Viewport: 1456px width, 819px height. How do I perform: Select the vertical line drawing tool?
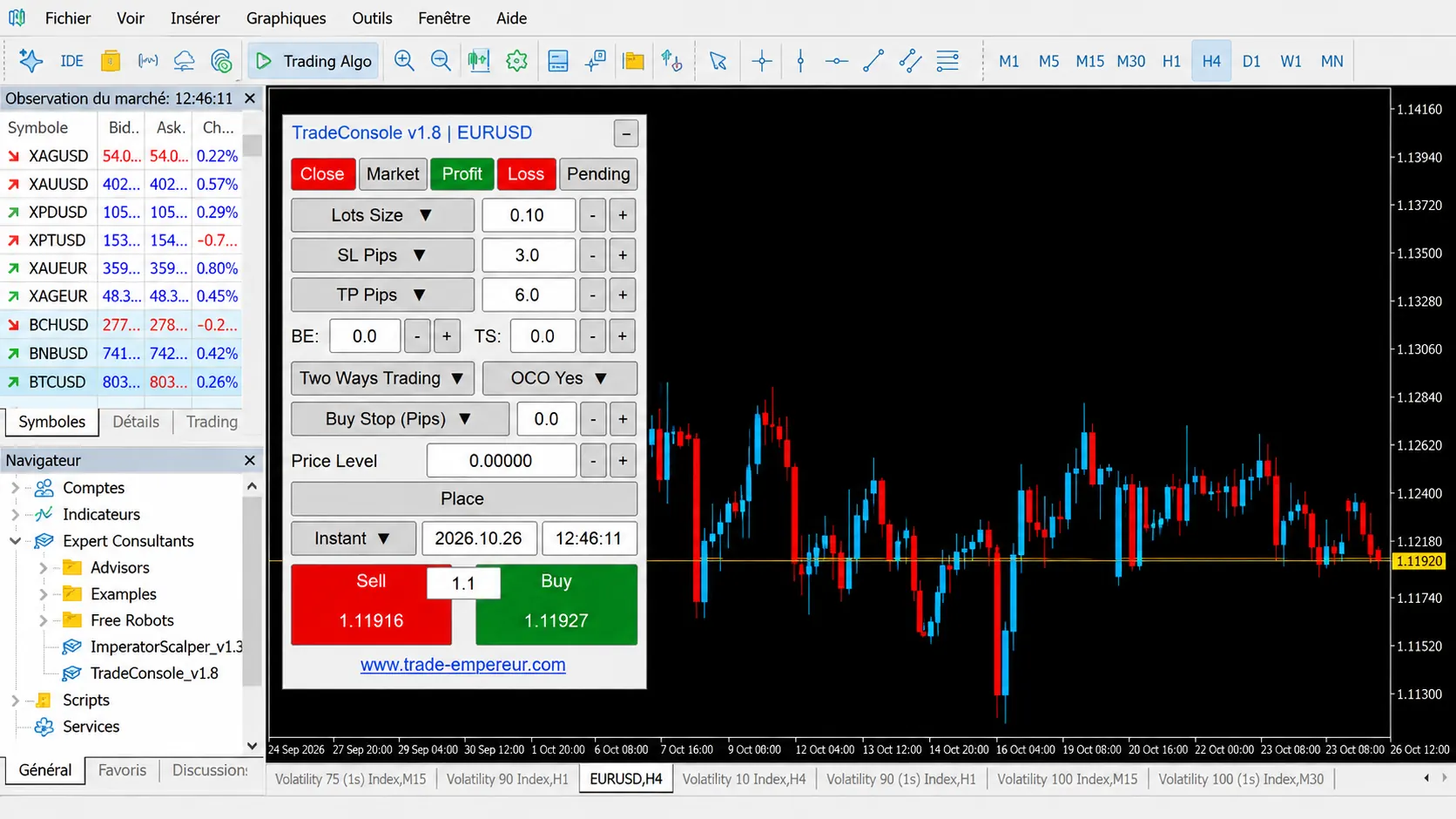[800, 61]
